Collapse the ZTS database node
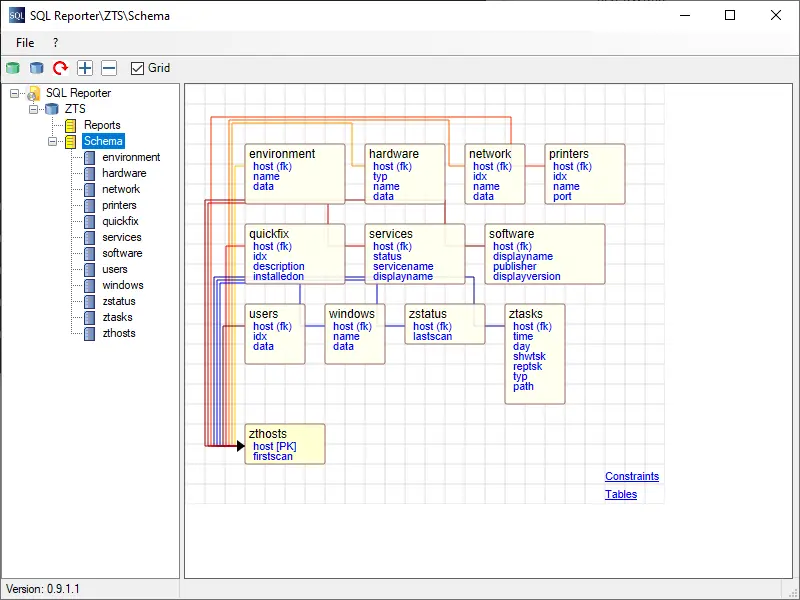This screenshot has height=600, width=800. click(33, 109)
